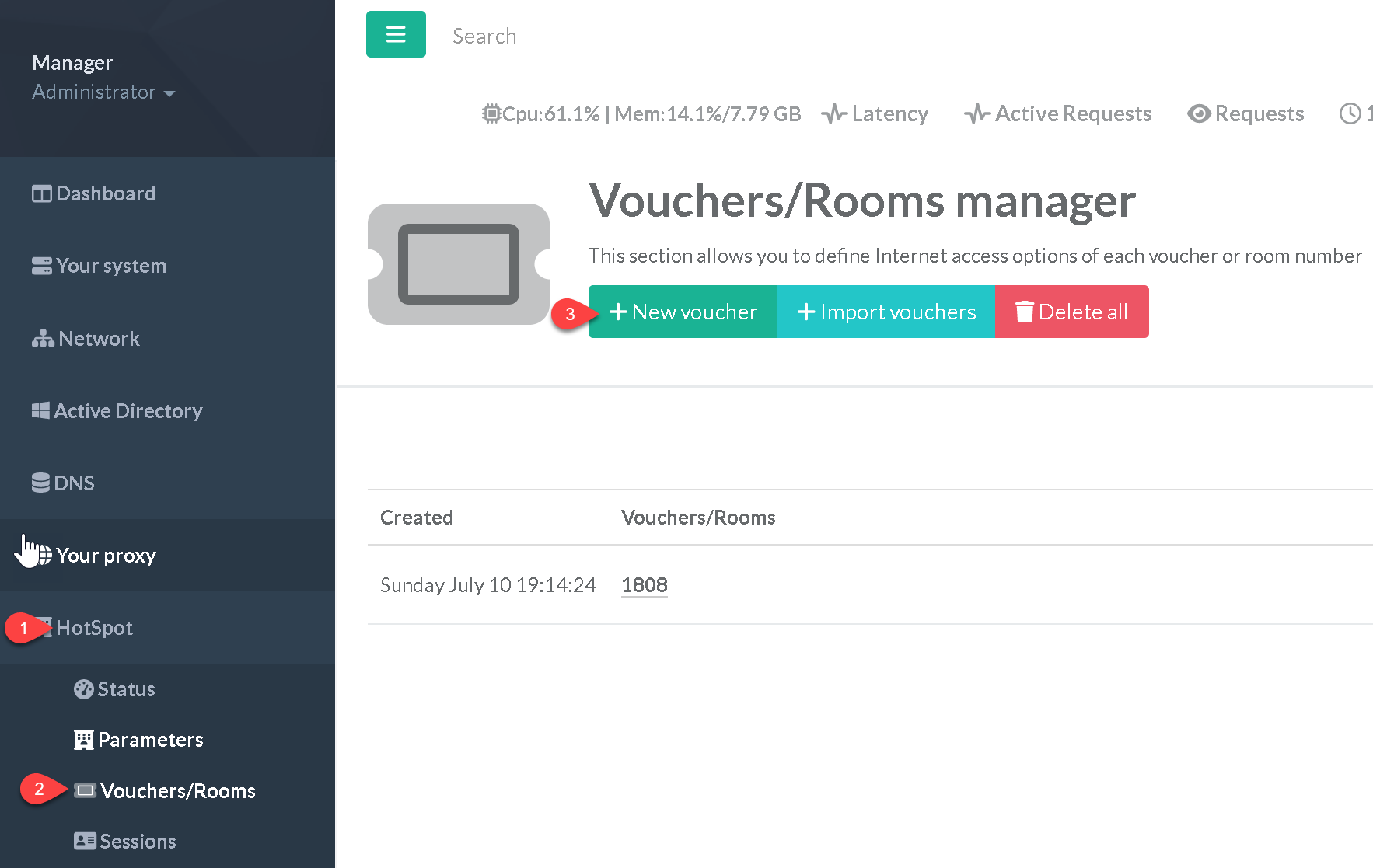This screenshot has height=868, width=1373.
Task: Collapse the HotSpot menu section
Action: pyautogui.click(x=94, y=628)
